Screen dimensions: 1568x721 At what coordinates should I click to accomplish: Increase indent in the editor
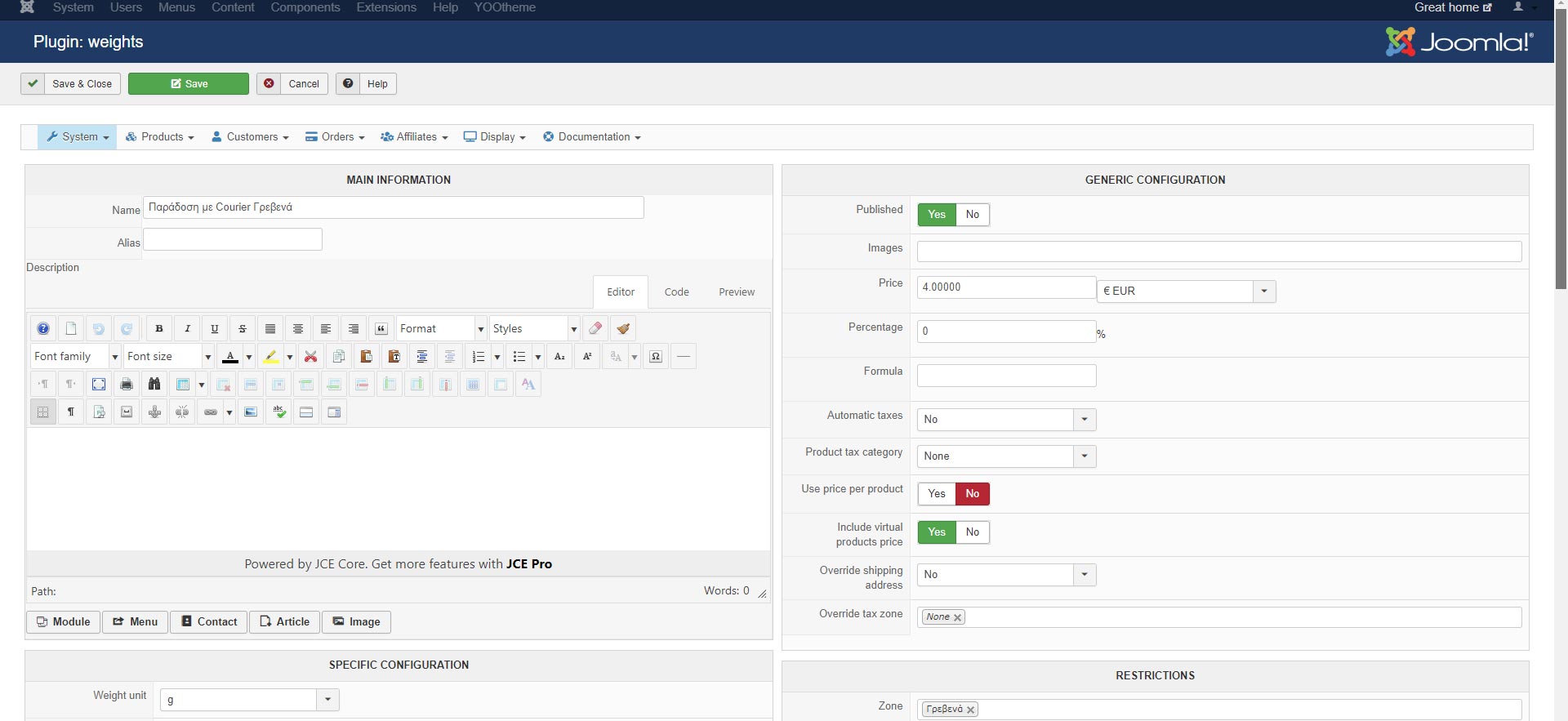(x=421, y=356)
